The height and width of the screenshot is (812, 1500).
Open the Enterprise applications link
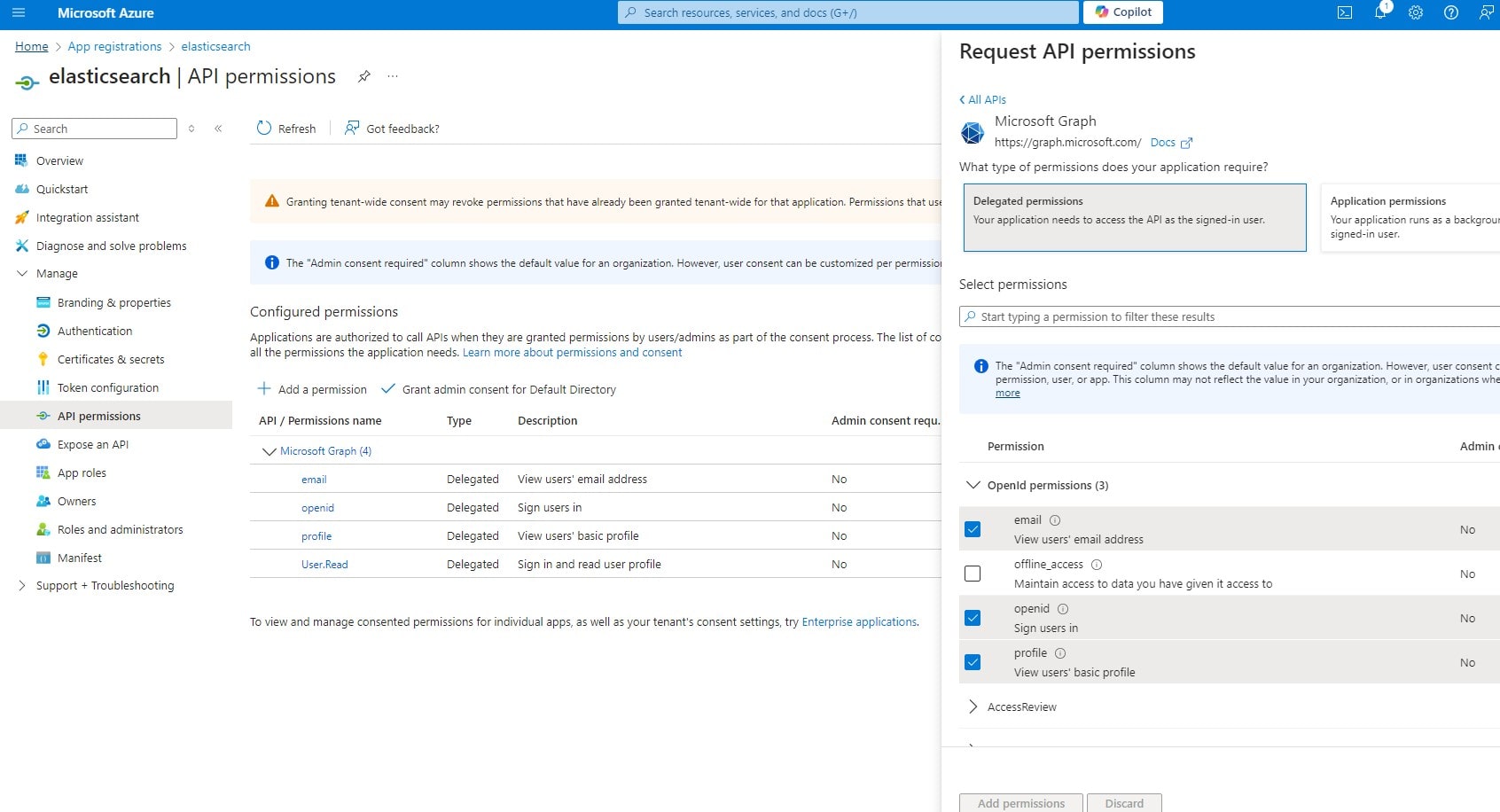point(859,622)
